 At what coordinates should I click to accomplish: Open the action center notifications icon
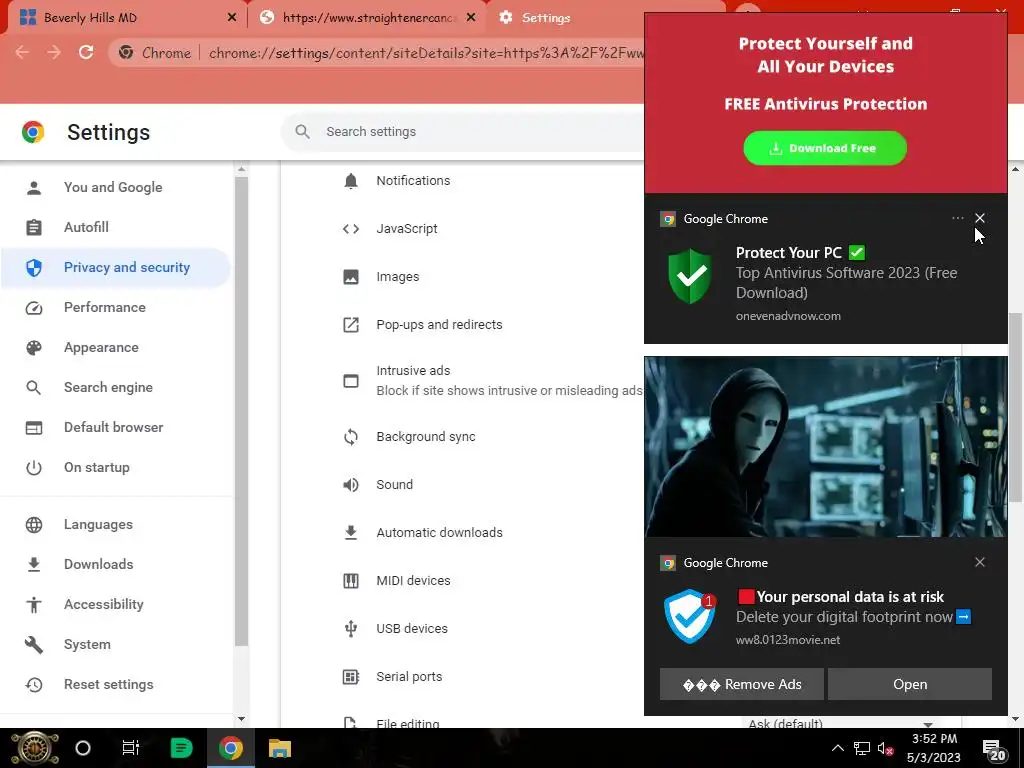tap(994, 749)
